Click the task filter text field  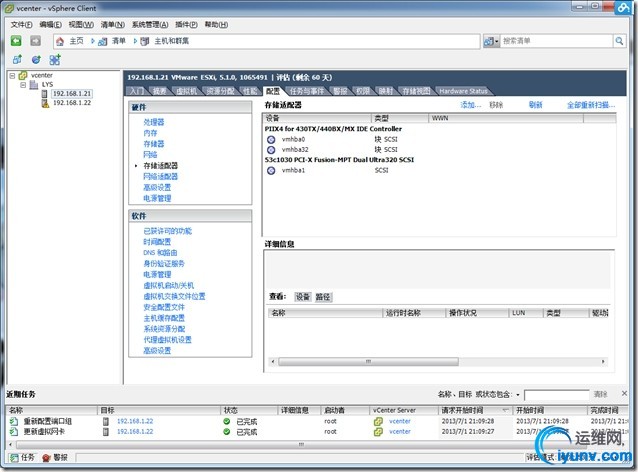point(557,395)
